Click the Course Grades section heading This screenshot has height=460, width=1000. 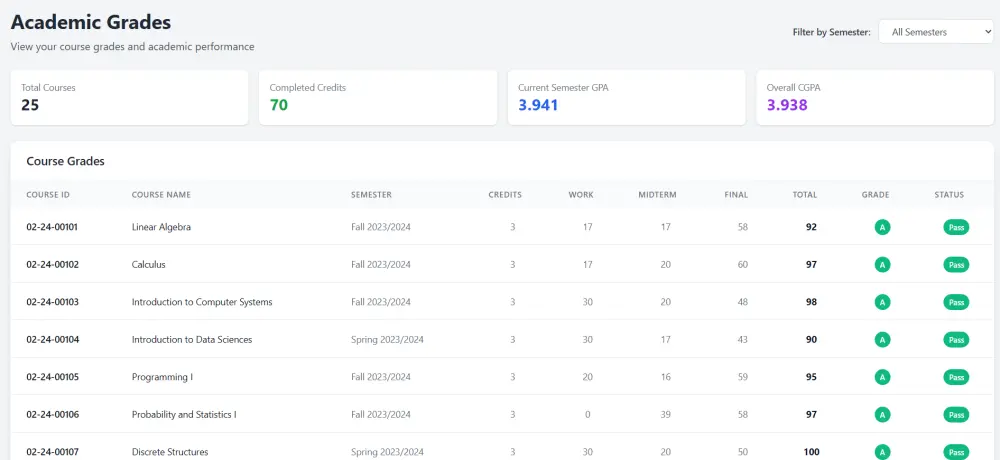[65, 161]
